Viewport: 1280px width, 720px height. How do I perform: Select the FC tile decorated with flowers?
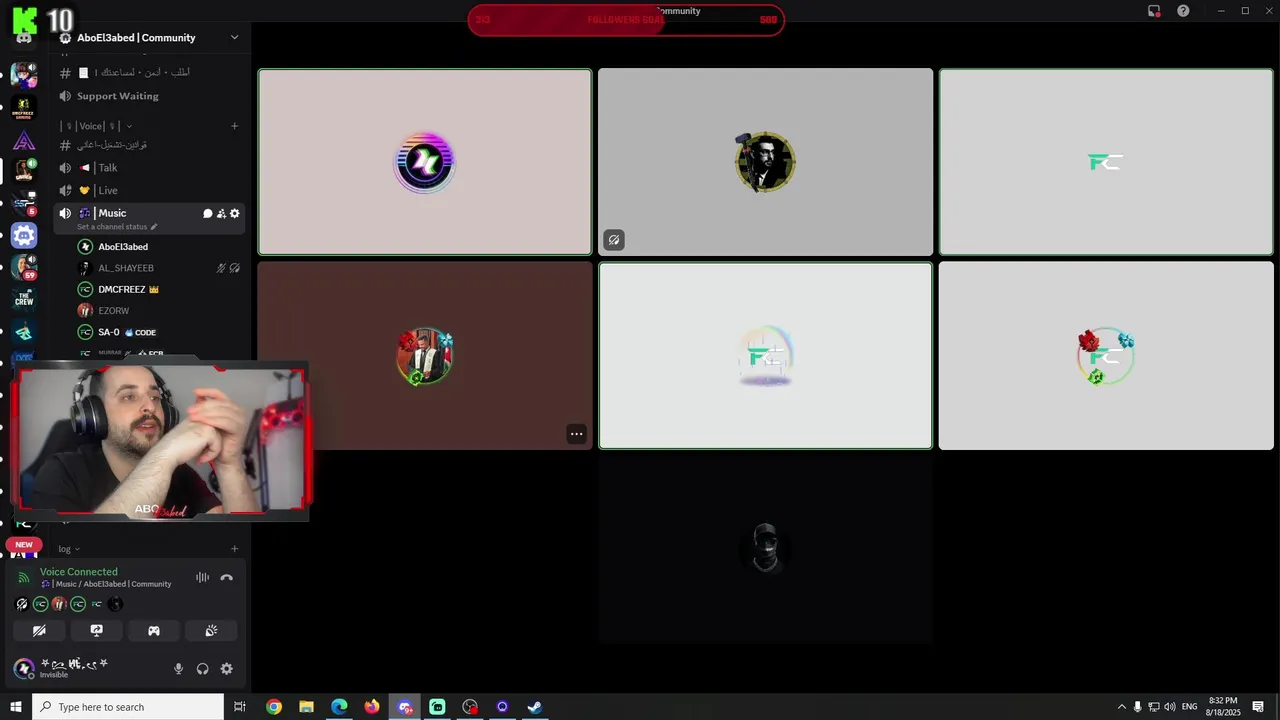(1106, 356)
